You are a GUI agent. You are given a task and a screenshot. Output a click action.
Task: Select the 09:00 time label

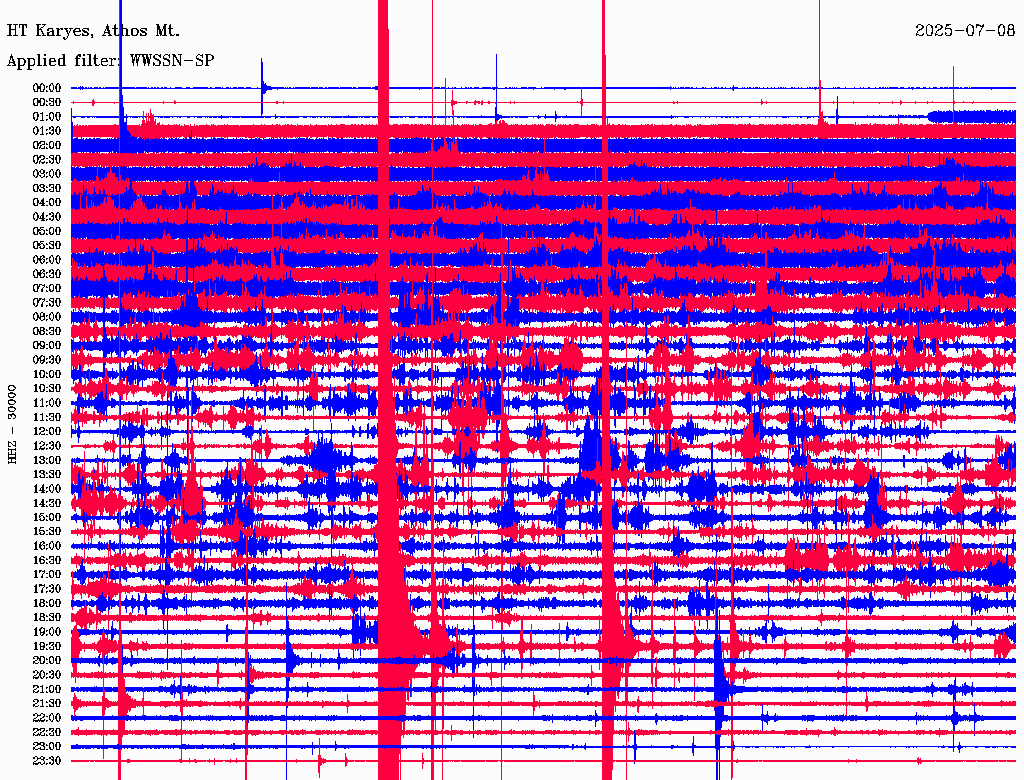tap(47, 346)
